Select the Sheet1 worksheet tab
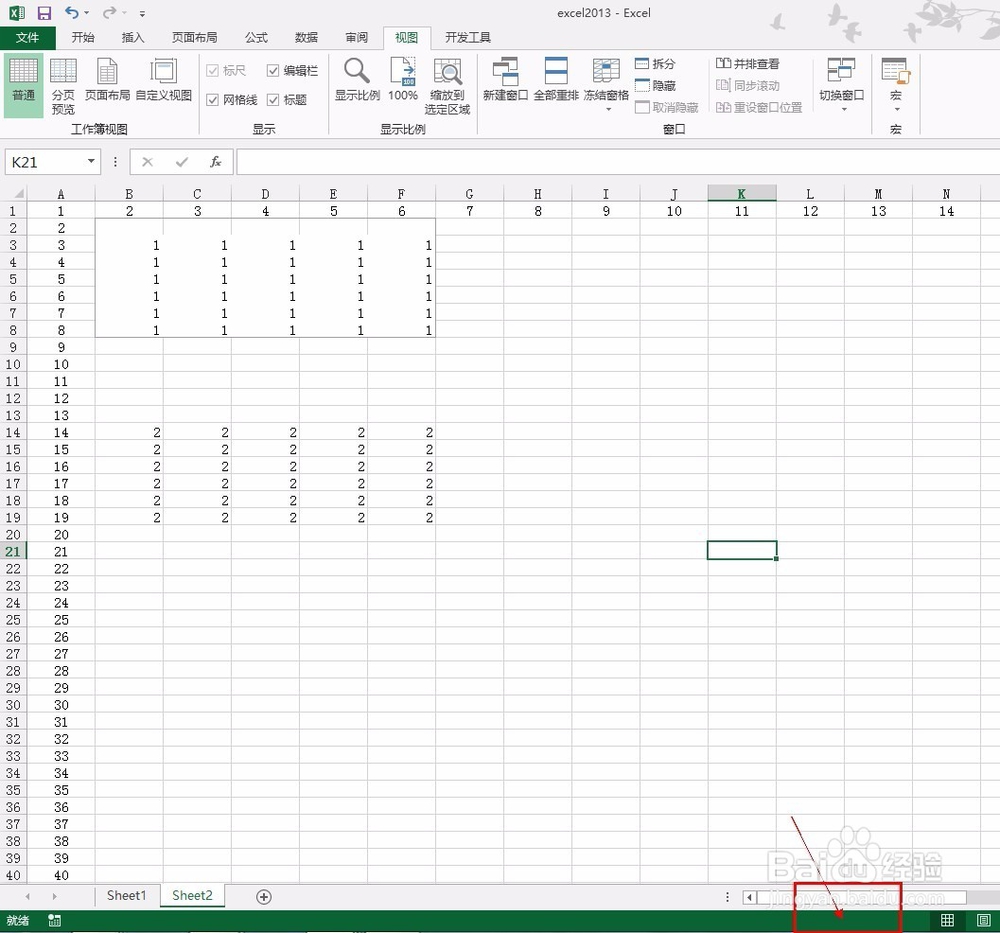Viewport: 1000px width, 933px height. (126, 896)
